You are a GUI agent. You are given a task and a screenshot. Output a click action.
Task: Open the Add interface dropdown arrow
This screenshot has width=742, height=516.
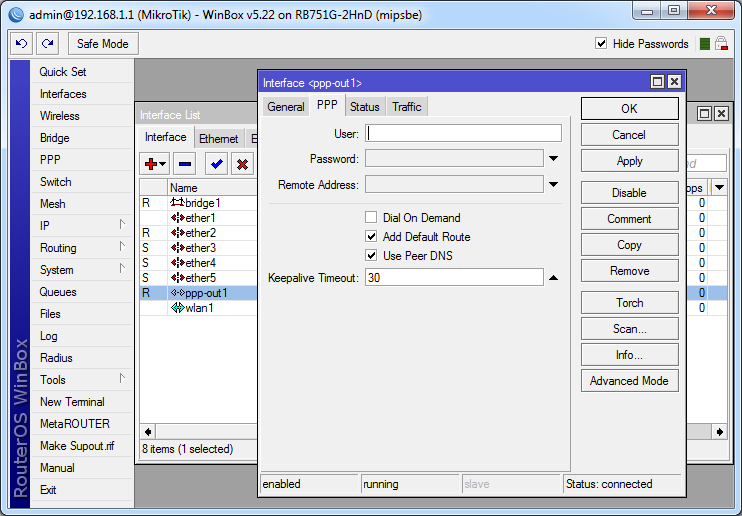162,164
